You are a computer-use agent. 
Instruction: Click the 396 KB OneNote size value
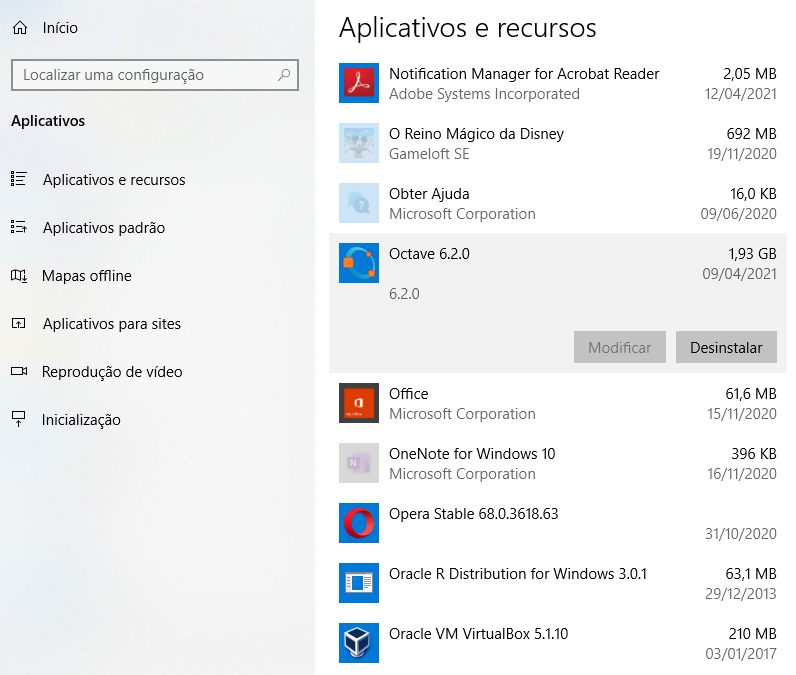coord(754,454)
